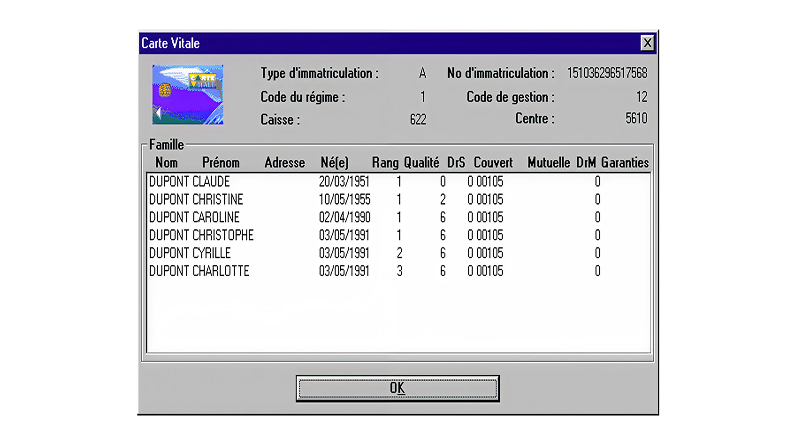The image size is (790, 438).
Task: Select the DUPONT CHARLOTTE row
Action: coord(199,271)
